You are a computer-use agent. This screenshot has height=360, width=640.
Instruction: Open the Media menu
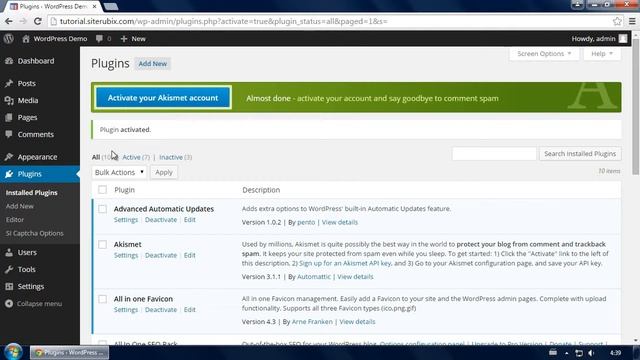pyautogui.click(x=28, y=100)
